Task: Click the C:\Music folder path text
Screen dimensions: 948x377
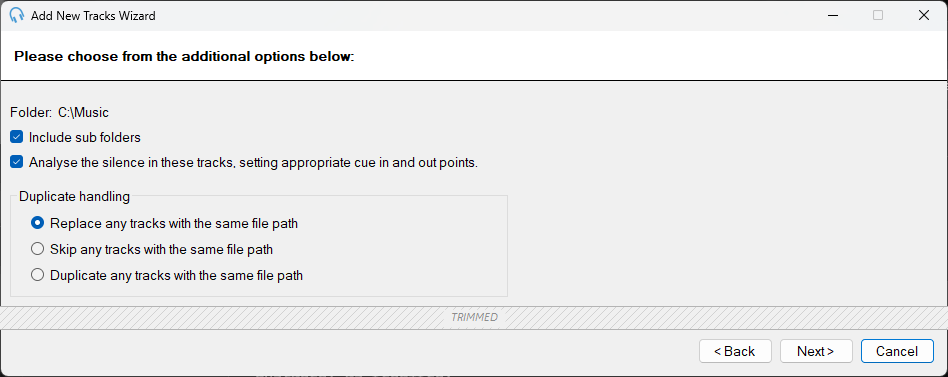Action: point(83,112)
